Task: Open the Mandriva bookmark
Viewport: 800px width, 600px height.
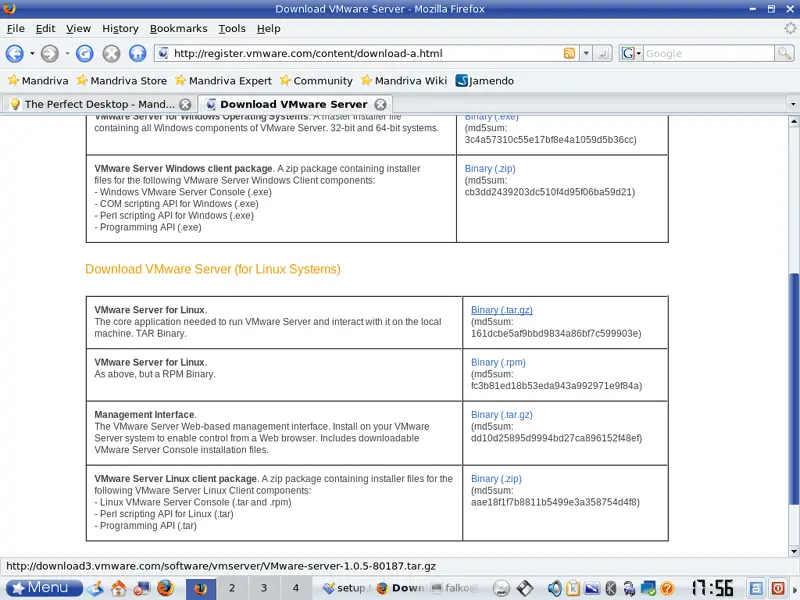Action: tap(38, 81)
